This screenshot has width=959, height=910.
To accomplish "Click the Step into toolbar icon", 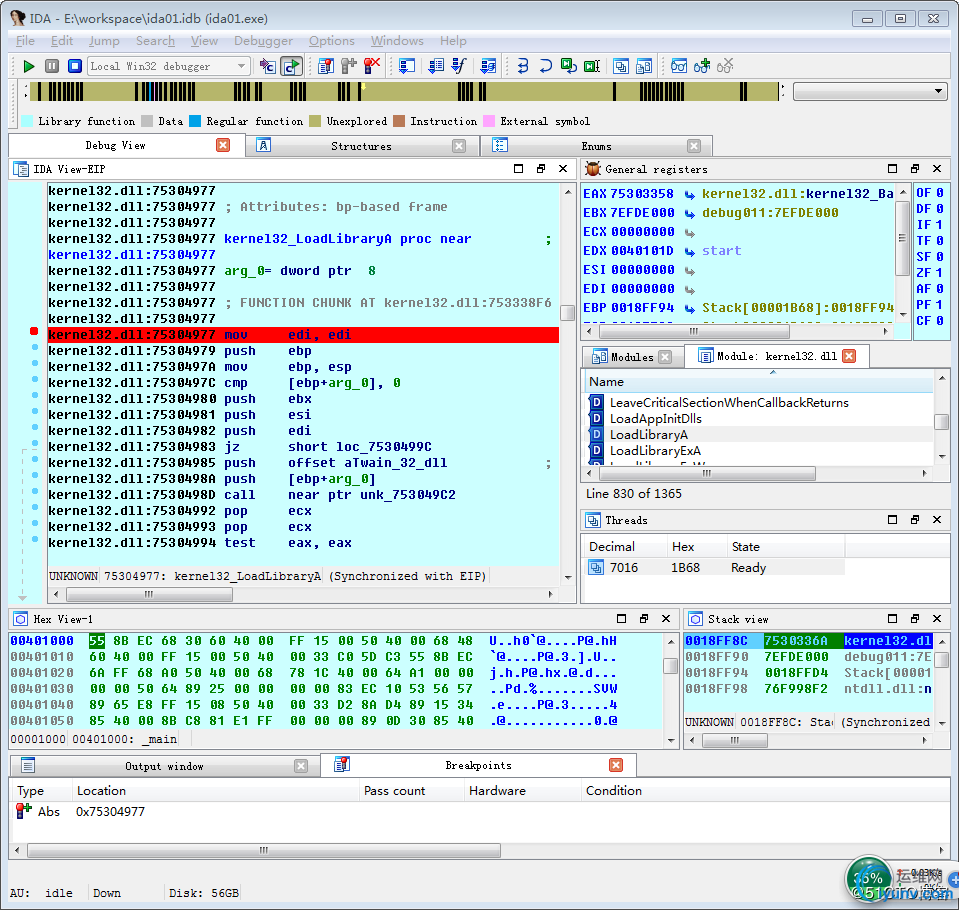I will coord(523,66).
